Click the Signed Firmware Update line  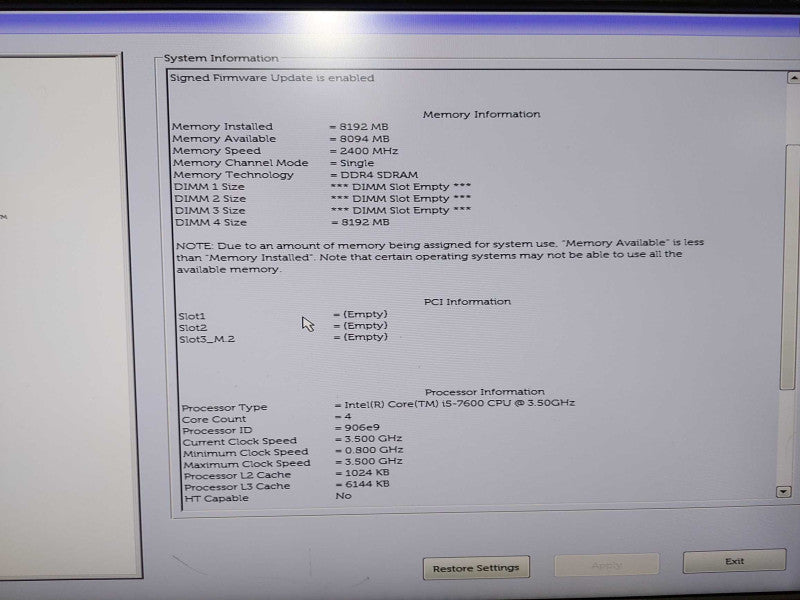(x=272, y=78)
